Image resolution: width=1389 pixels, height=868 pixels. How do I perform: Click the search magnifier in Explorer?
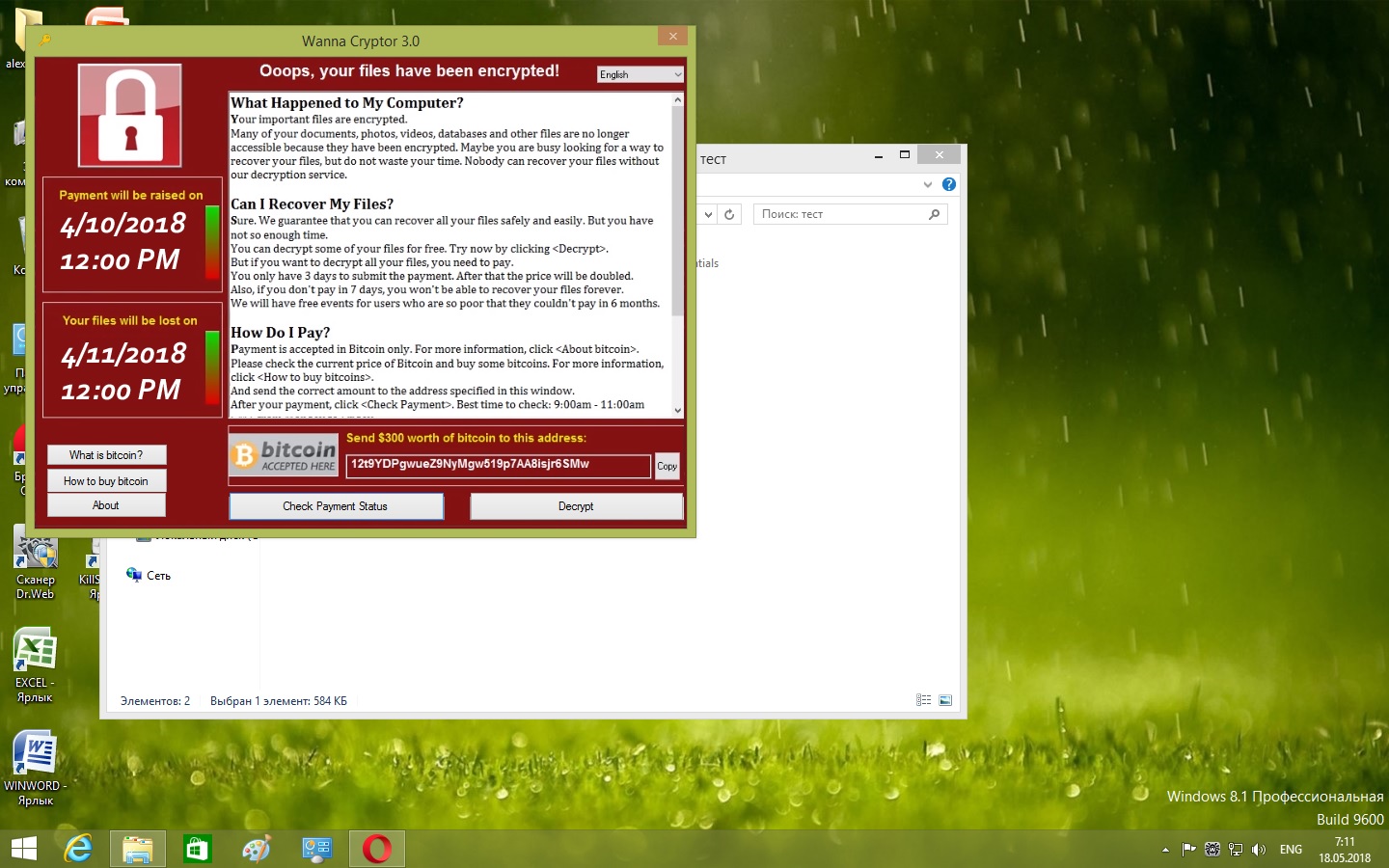pos(934,214)
